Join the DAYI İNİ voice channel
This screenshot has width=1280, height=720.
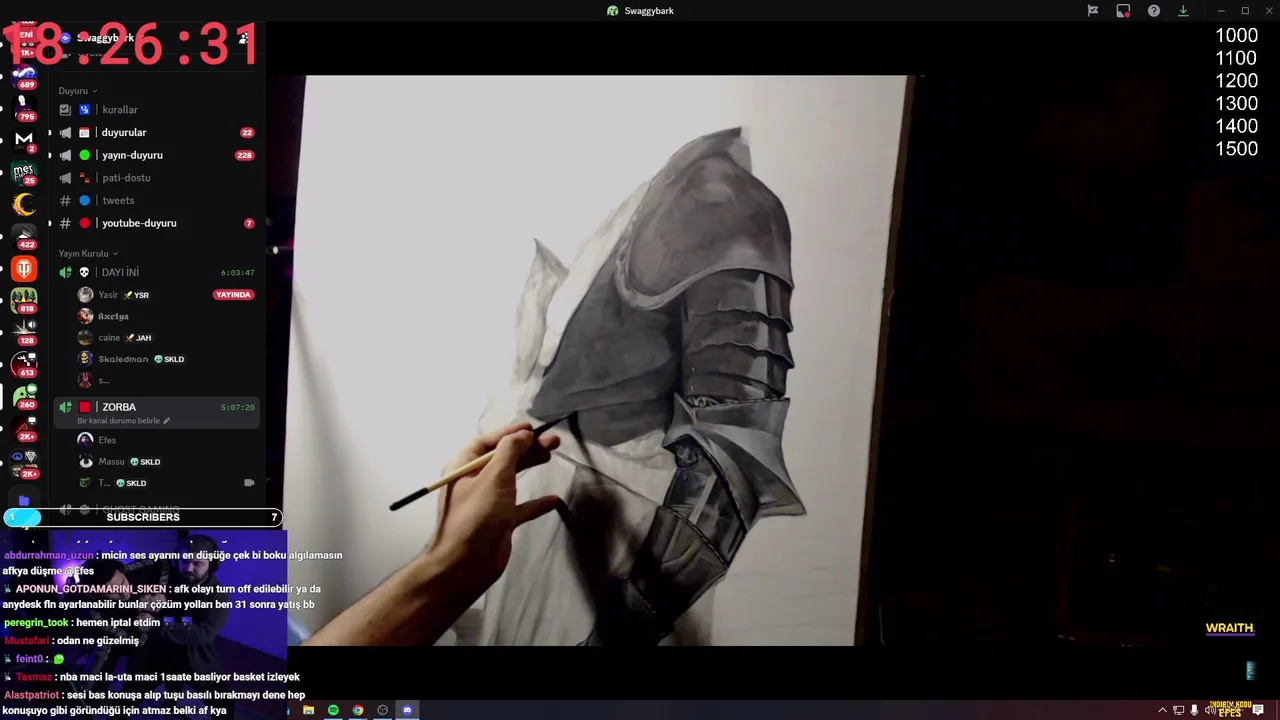pyautogui.click(x=157, y=272)
